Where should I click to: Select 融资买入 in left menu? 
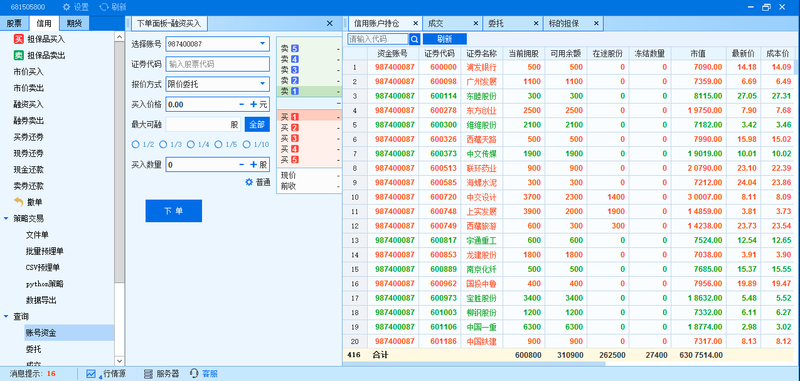(x=29, y=105)
